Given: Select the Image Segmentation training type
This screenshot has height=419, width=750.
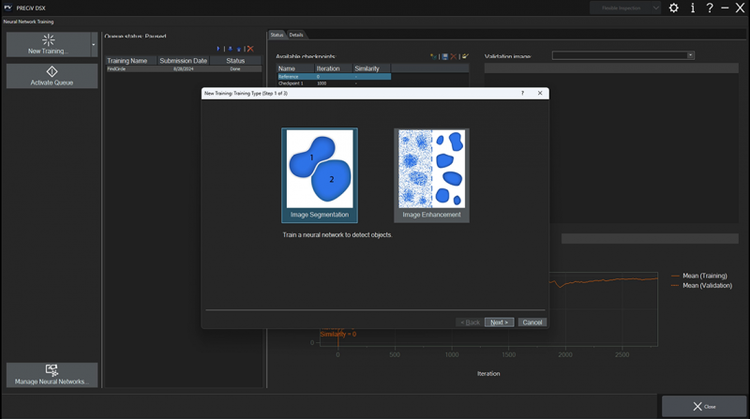Looking at the screenshot, I should tap(319, 174).
